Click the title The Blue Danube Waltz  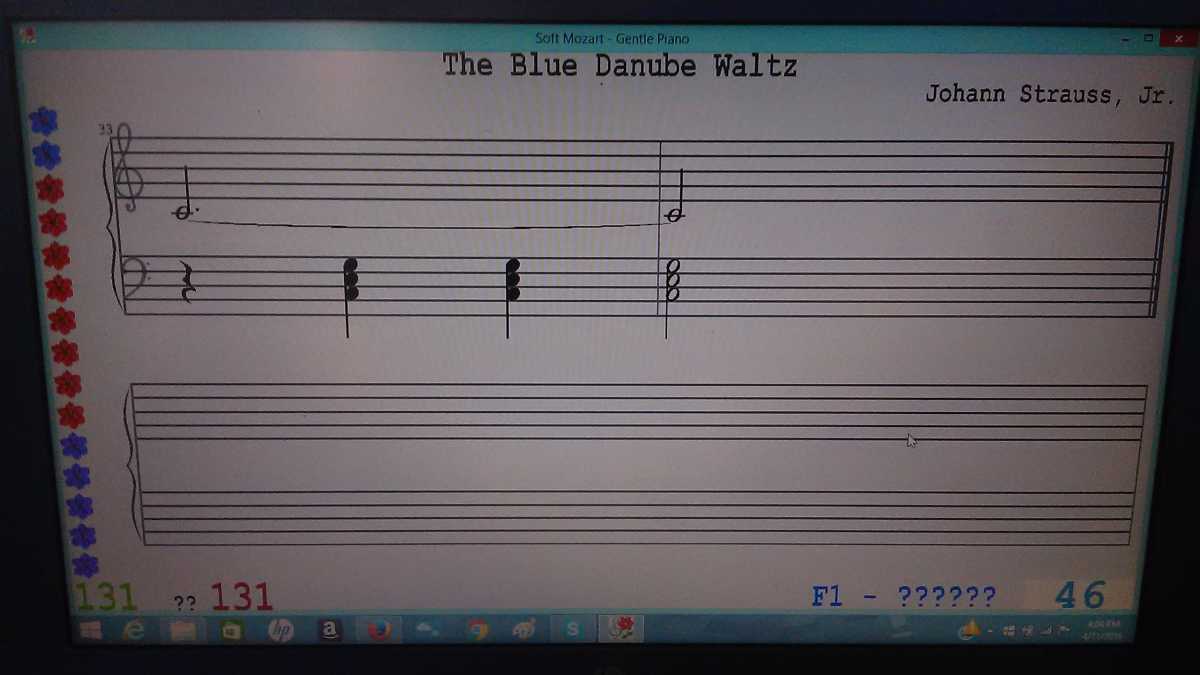coord(620,66)
